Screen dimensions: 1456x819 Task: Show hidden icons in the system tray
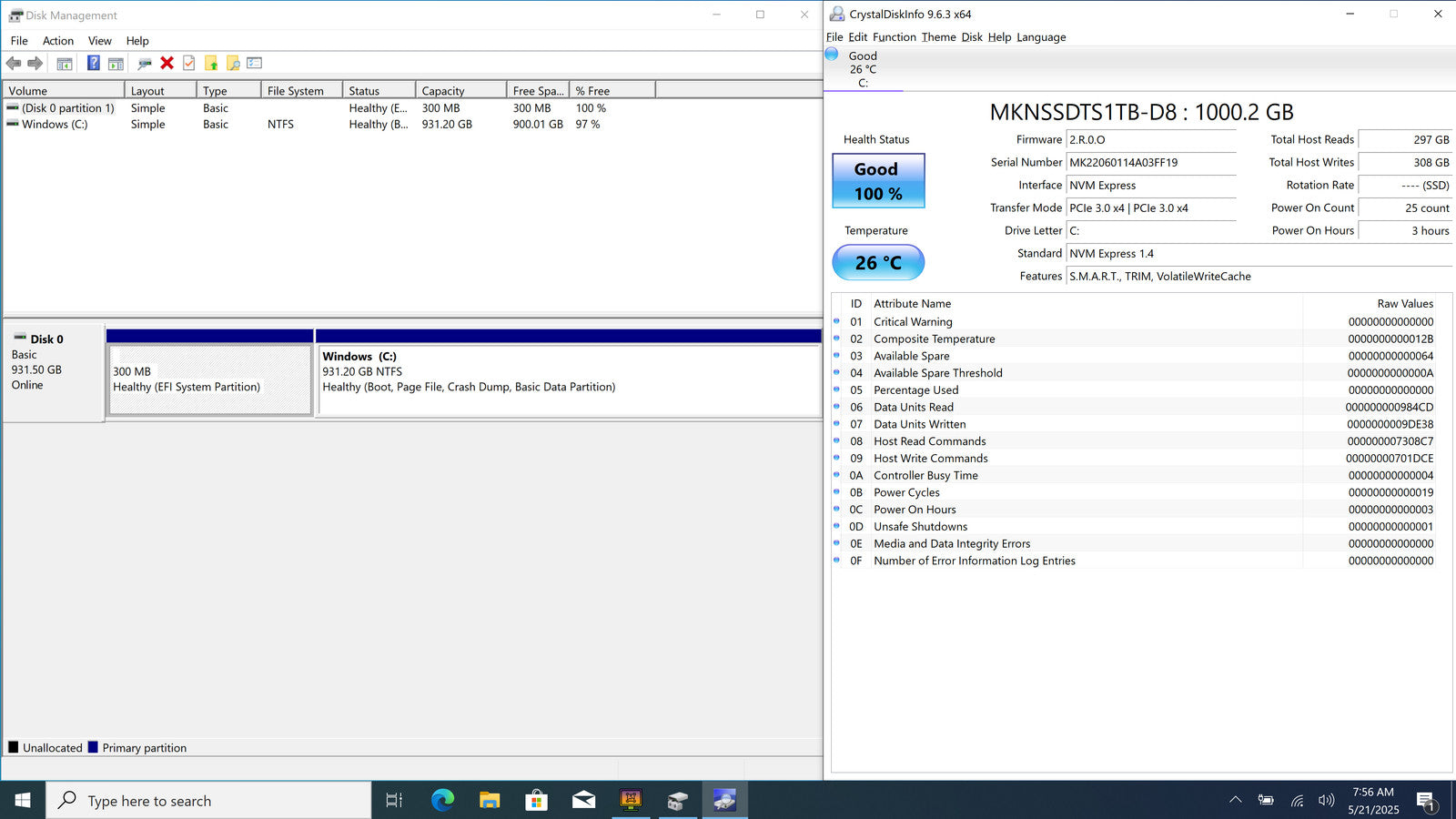click(x=1235, y=800)
